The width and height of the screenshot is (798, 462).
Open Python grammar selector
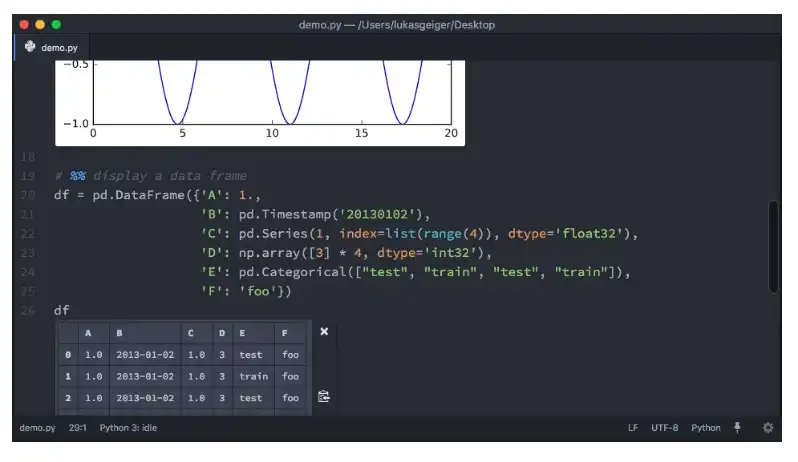(706, 428)
